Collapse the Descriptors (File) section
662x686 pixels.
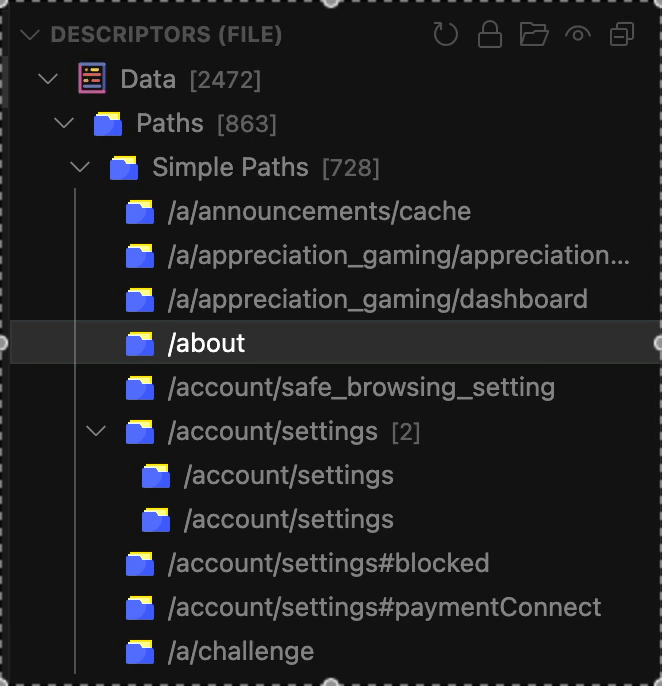30,35
